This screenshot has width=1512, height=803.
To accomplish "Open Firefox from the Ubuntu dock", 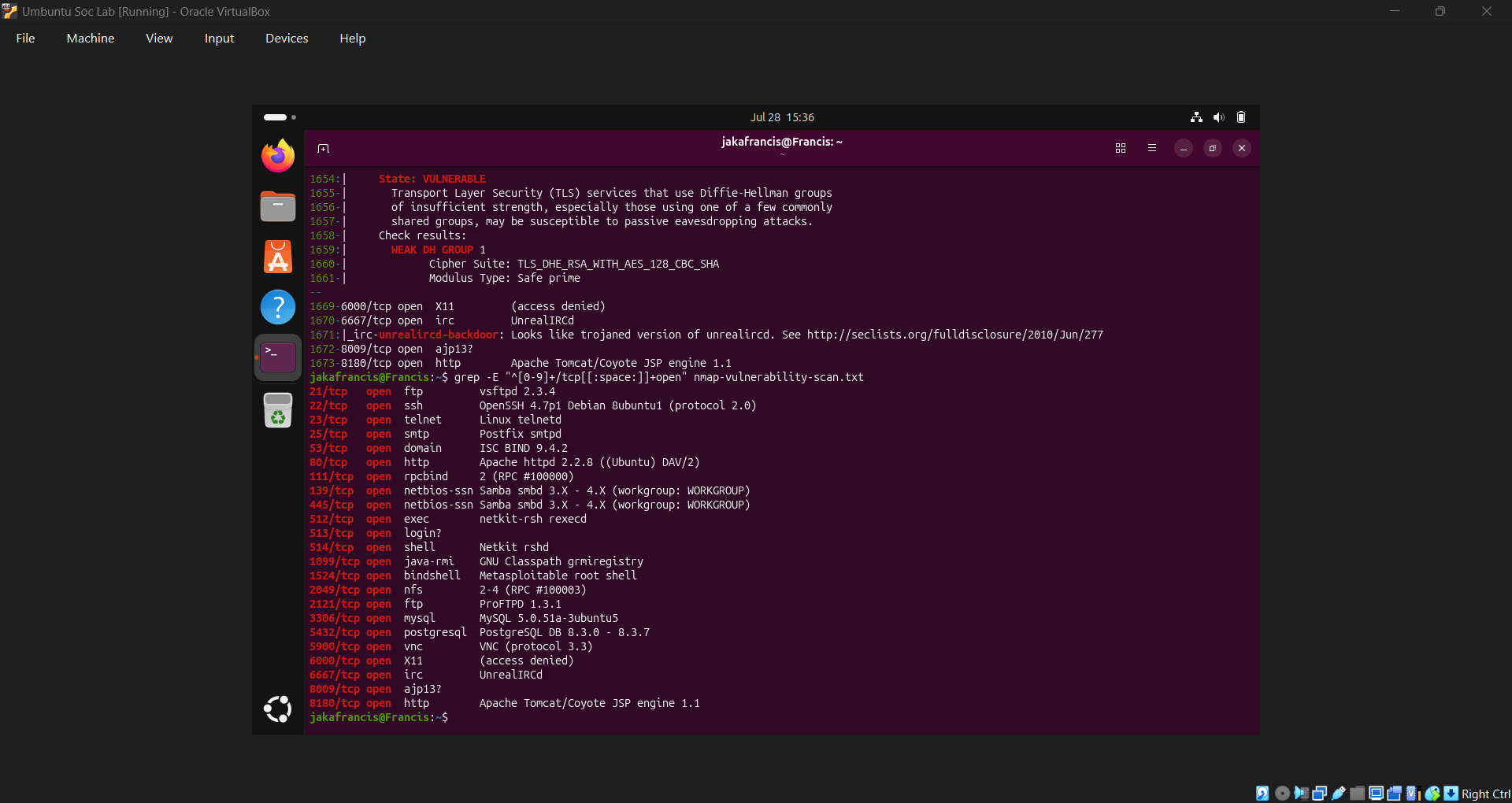I will 278,156.
